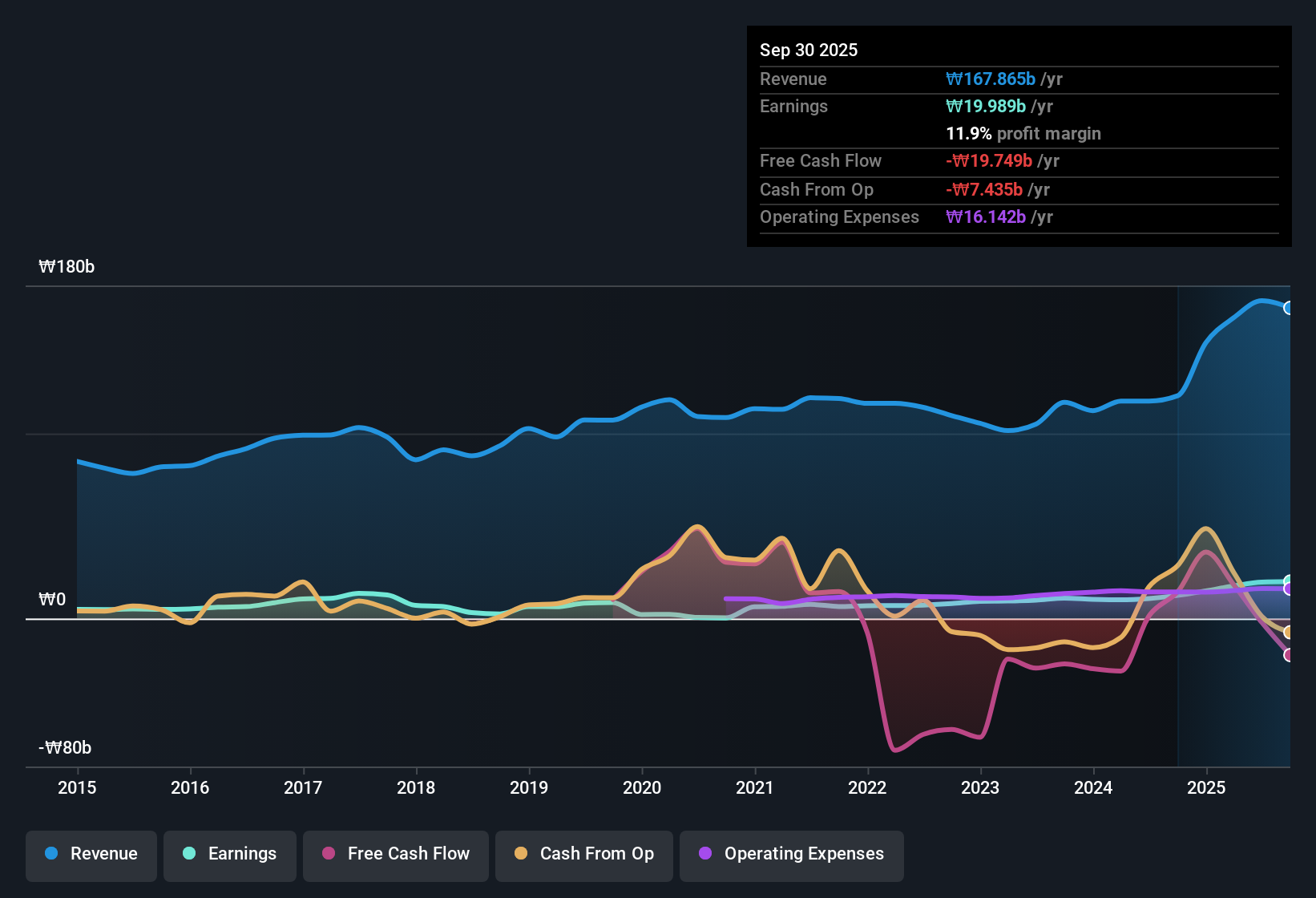Viewport: 1316px width, 898px height.
Task: Click the 11.9% profit margin text
Action: (x=1023, y=134)
